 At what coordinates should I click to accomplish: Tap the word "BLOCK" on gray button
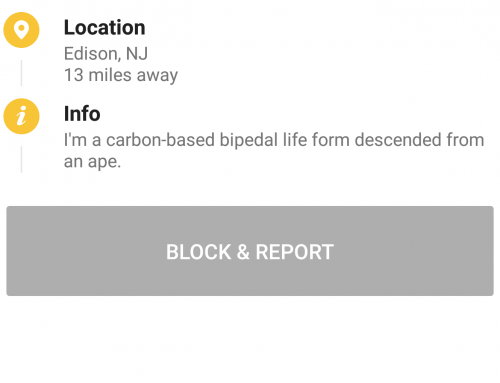pyautogui.click(x=199, y=252)
